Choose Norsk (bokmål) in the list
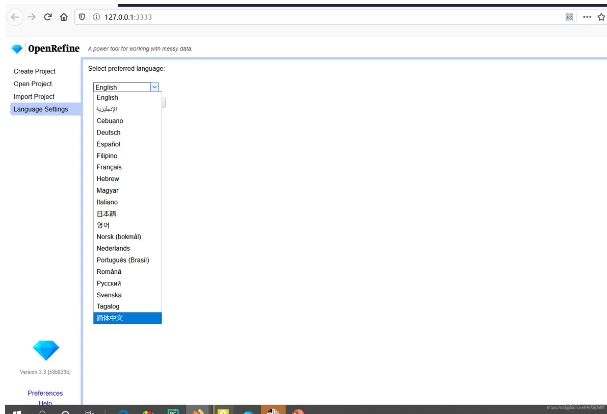The image size is (607, 414). [x=127, y=237]
